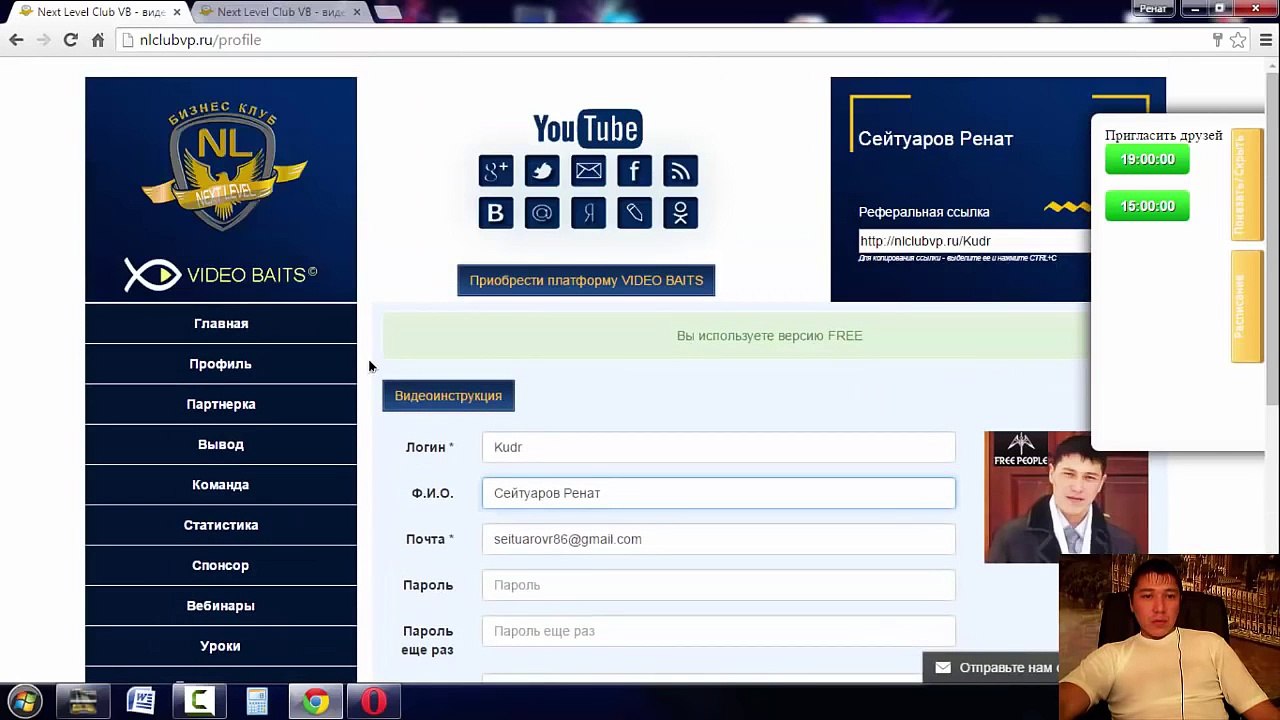The width and height of the screenshot is (1280, 720).
Task: Click Приобрести платформу VIDEO BAITS button
Action: click(x=586, y=280)
